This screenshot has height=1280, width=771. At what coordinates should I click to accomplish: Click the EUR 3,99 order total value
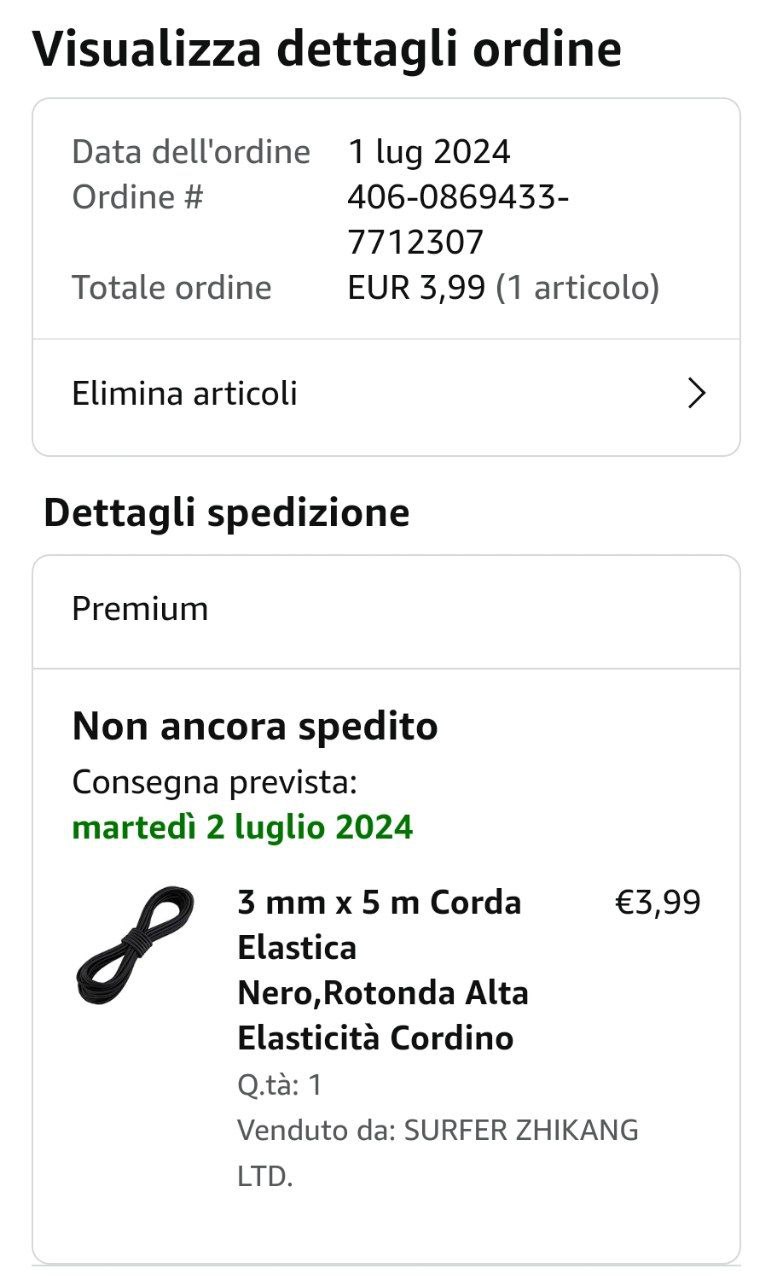(416, 288)
